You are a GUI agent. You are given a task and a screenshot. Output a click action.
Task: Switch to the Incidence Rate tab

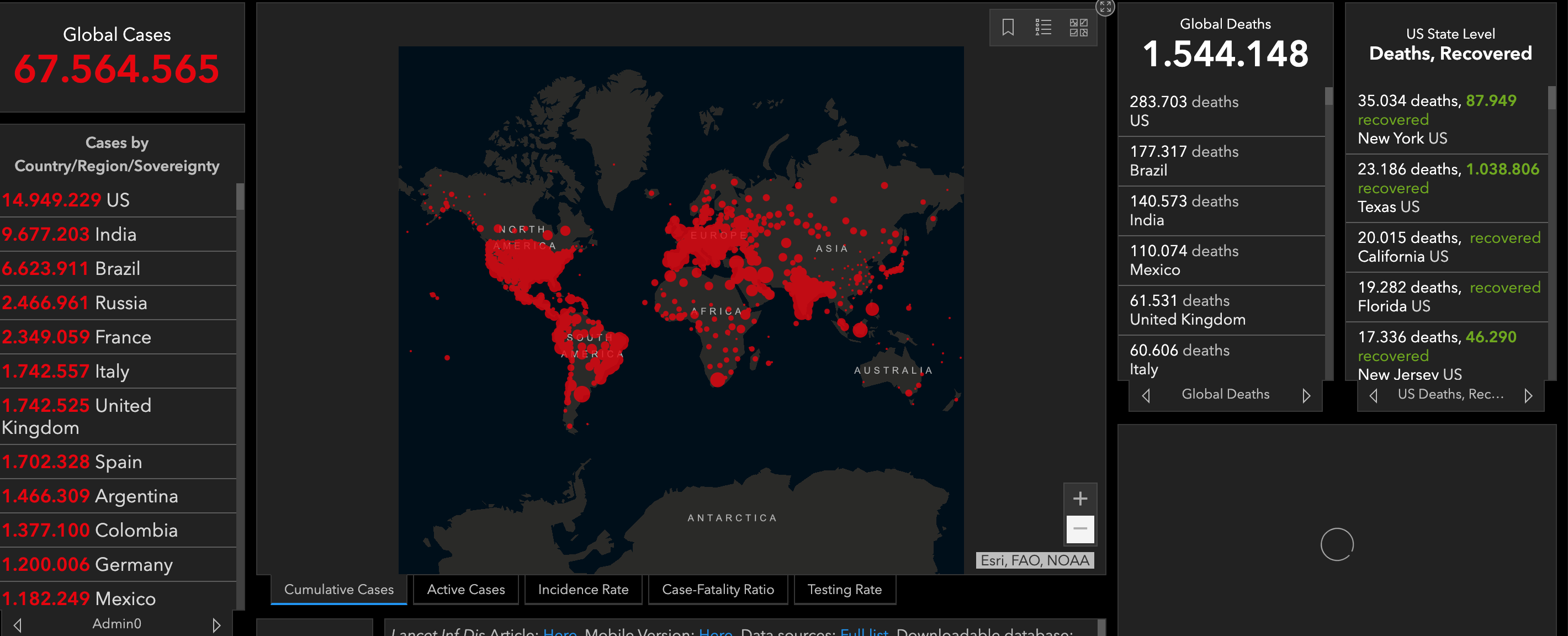tap(582, 589)
